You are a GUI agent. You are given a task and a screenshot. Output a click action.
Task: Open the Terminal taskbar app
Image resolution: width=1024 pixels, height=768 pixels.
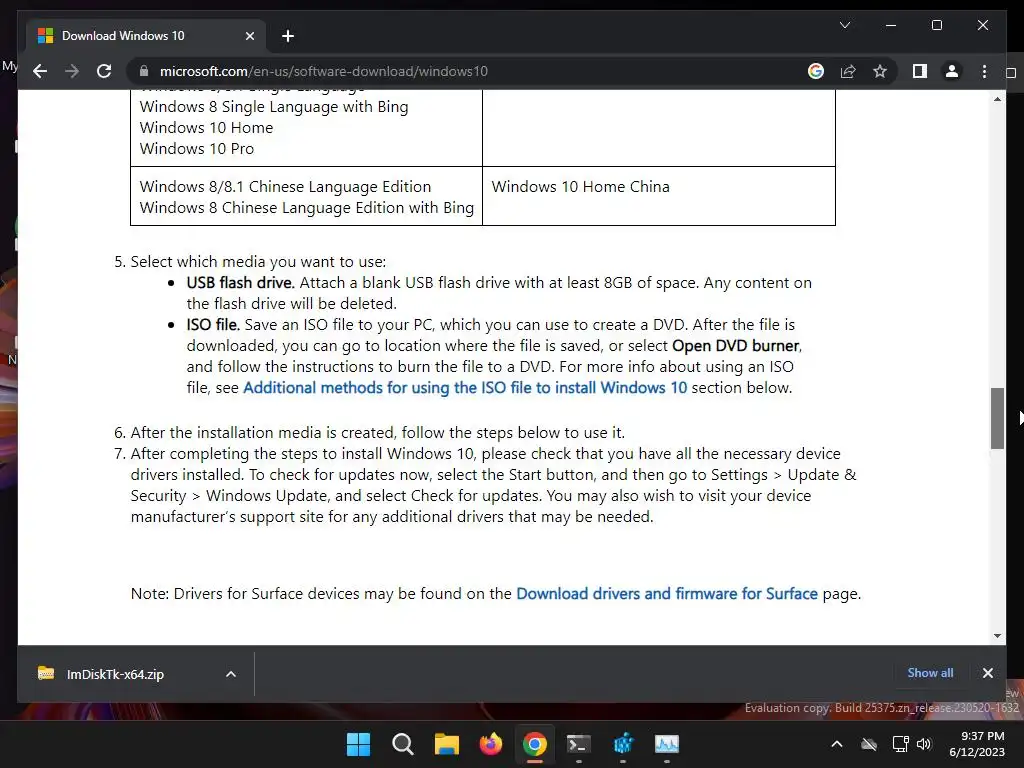click(x=579, y=744)
